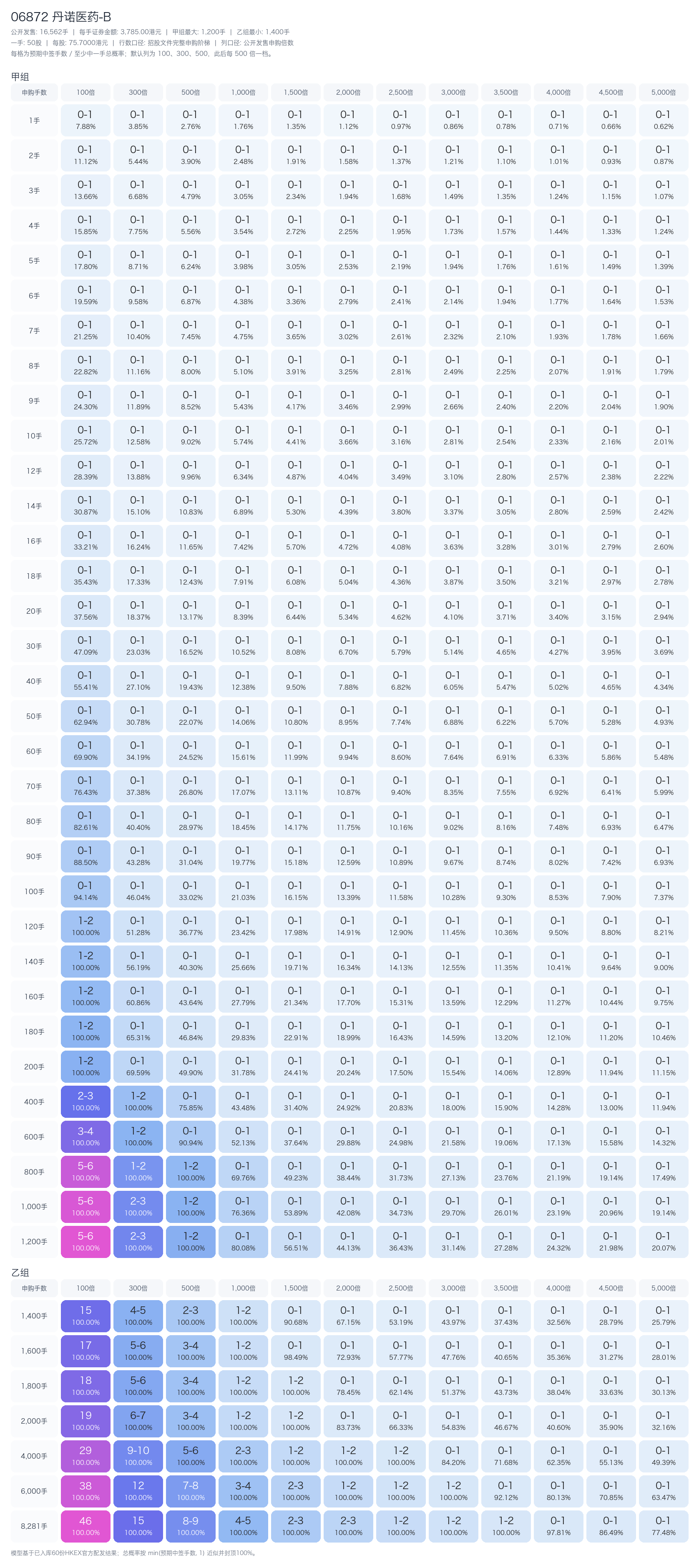Click the 29 cell in the 4,000手 row

tap(85, 1456)
